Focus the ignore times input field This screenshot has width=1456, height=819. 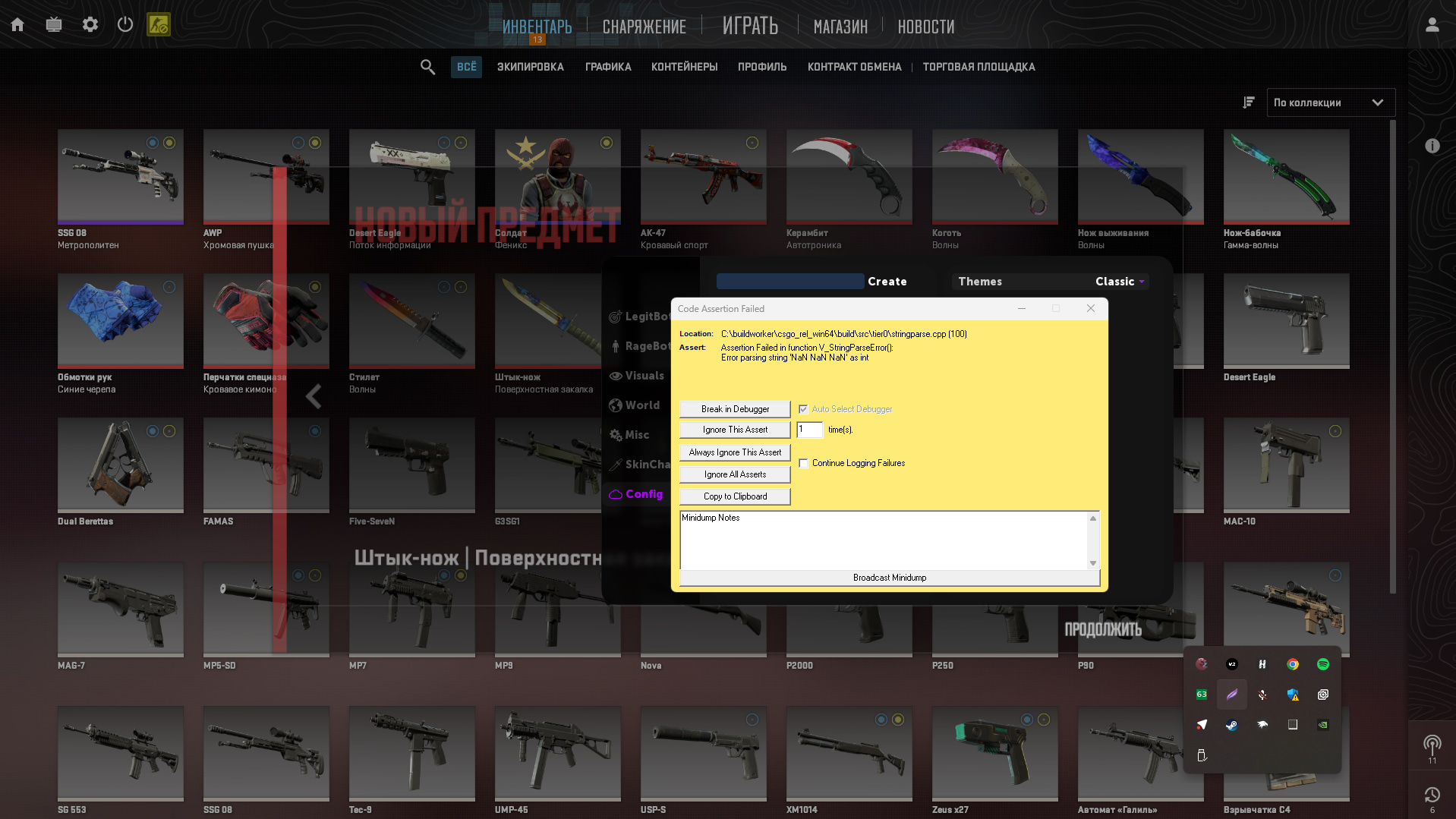pos(809,430)
